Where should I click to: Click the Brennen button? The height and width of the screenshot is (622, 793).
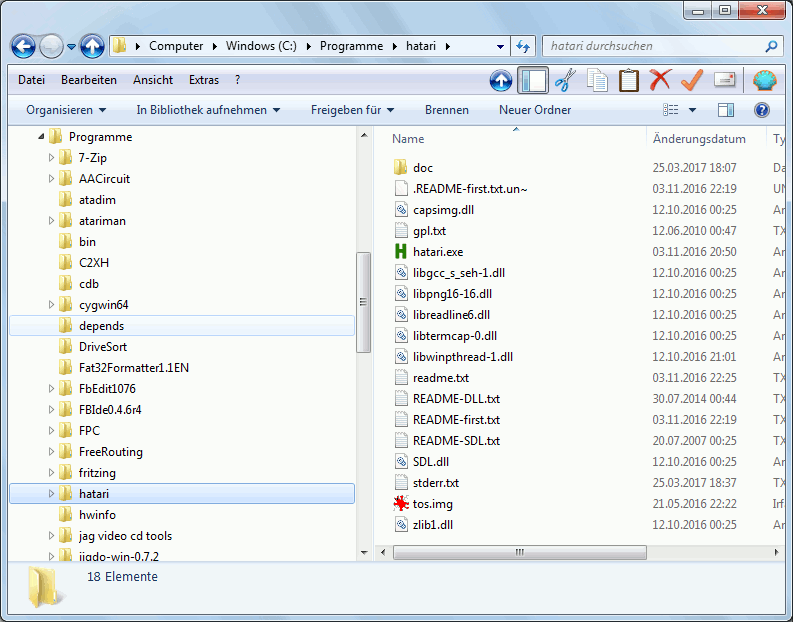pos(447,110)
